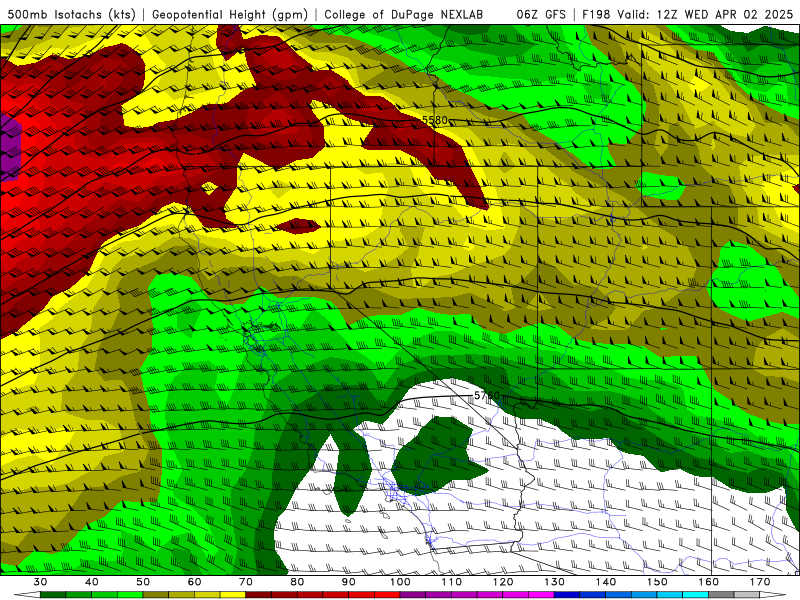Click the 'F198 Valid: 12Z WED APR 02 2025' text
The image size is (800, 600).
(x=687, y=14)
